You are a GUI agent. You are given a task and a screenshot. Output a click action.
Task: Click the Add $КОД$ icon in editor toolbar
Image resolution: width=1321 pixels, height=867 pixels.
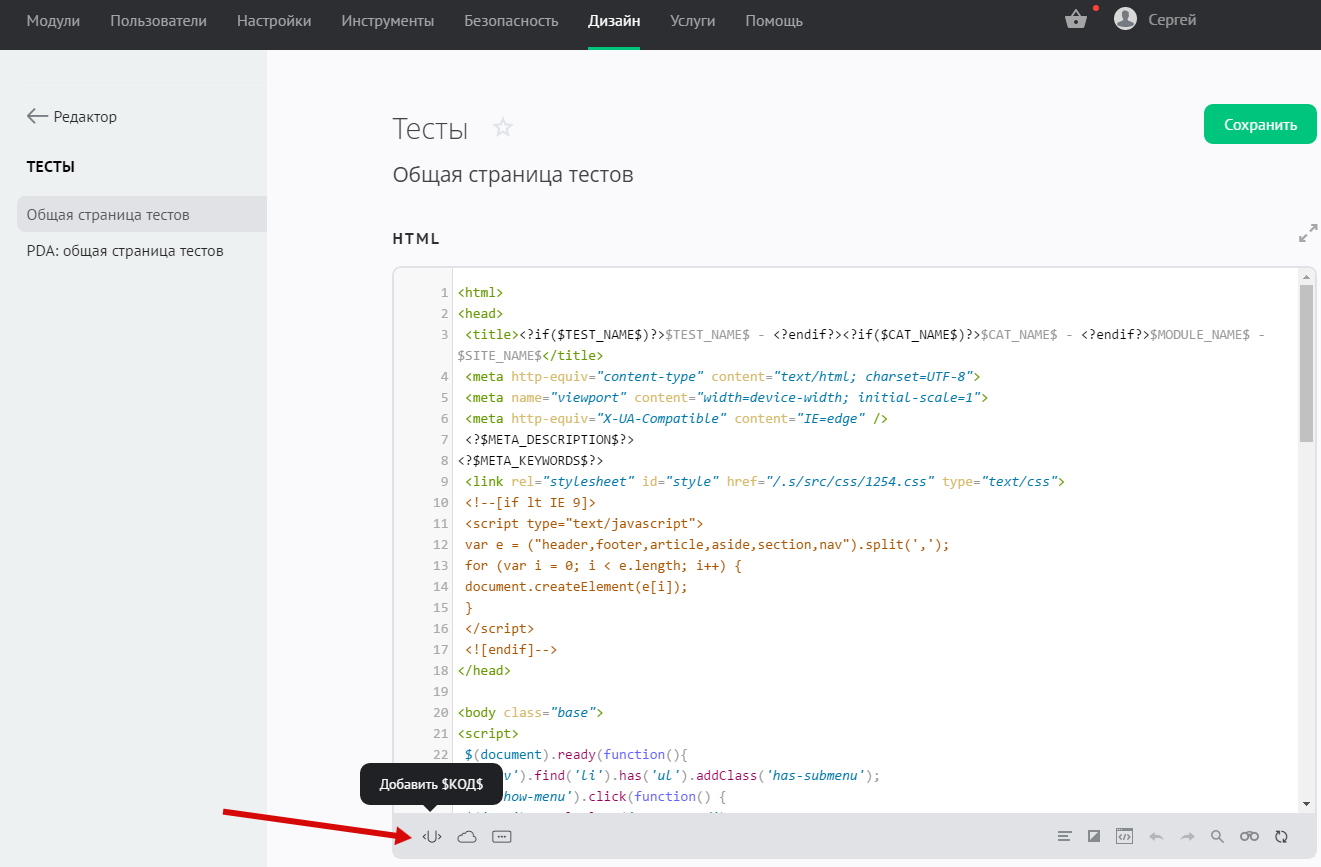[431, 837]
